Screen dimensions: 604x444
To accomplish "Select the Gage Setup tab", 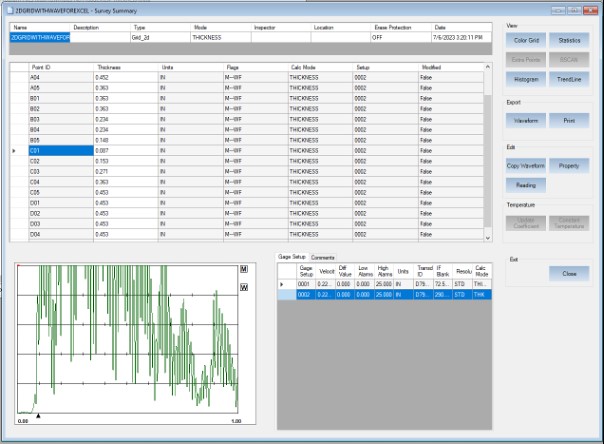I will click(x=292, y=257).
